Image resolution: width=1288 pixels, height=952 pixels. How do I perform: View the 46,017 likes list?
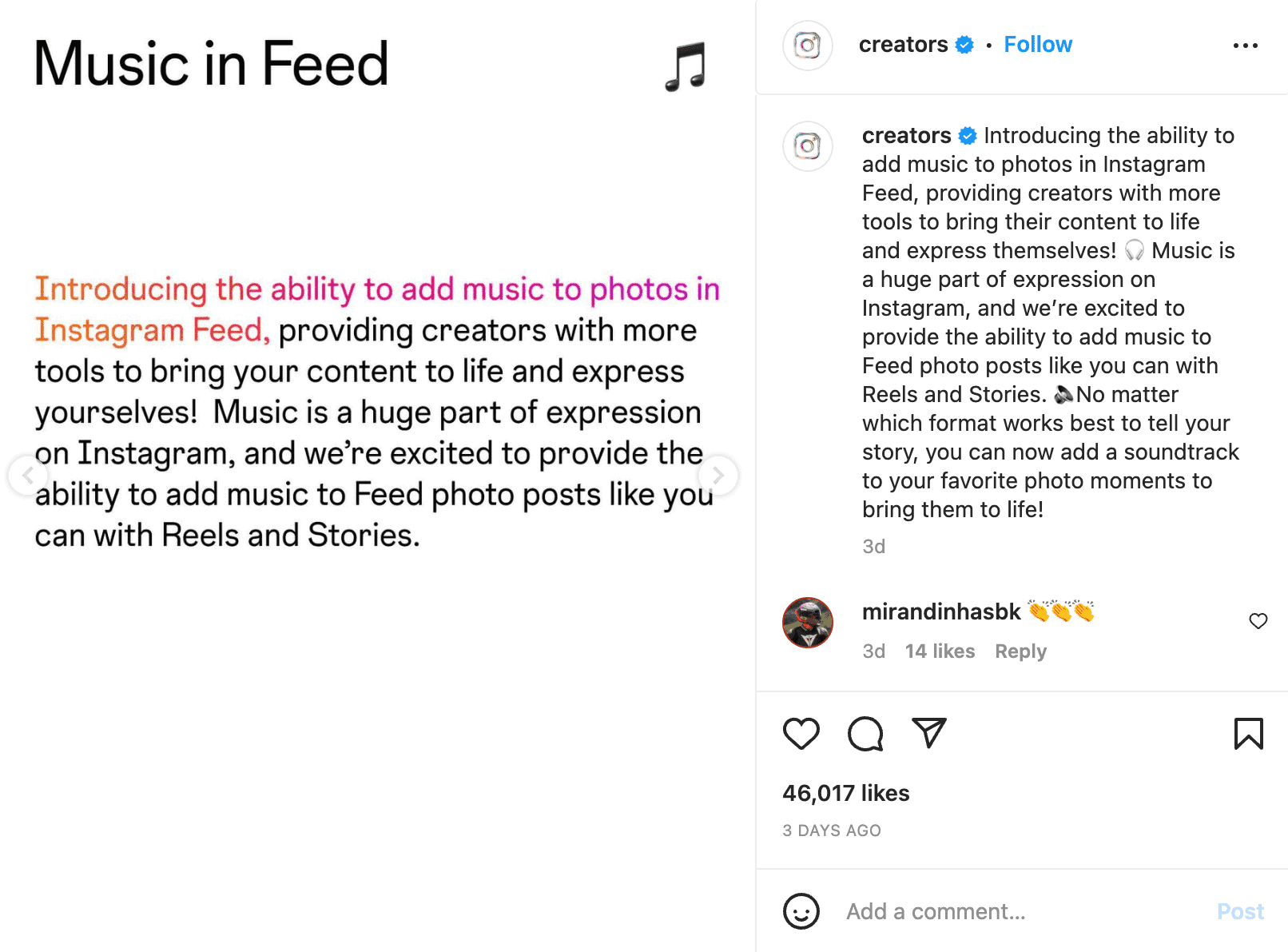pyautogui.click(x=846, y=793)
